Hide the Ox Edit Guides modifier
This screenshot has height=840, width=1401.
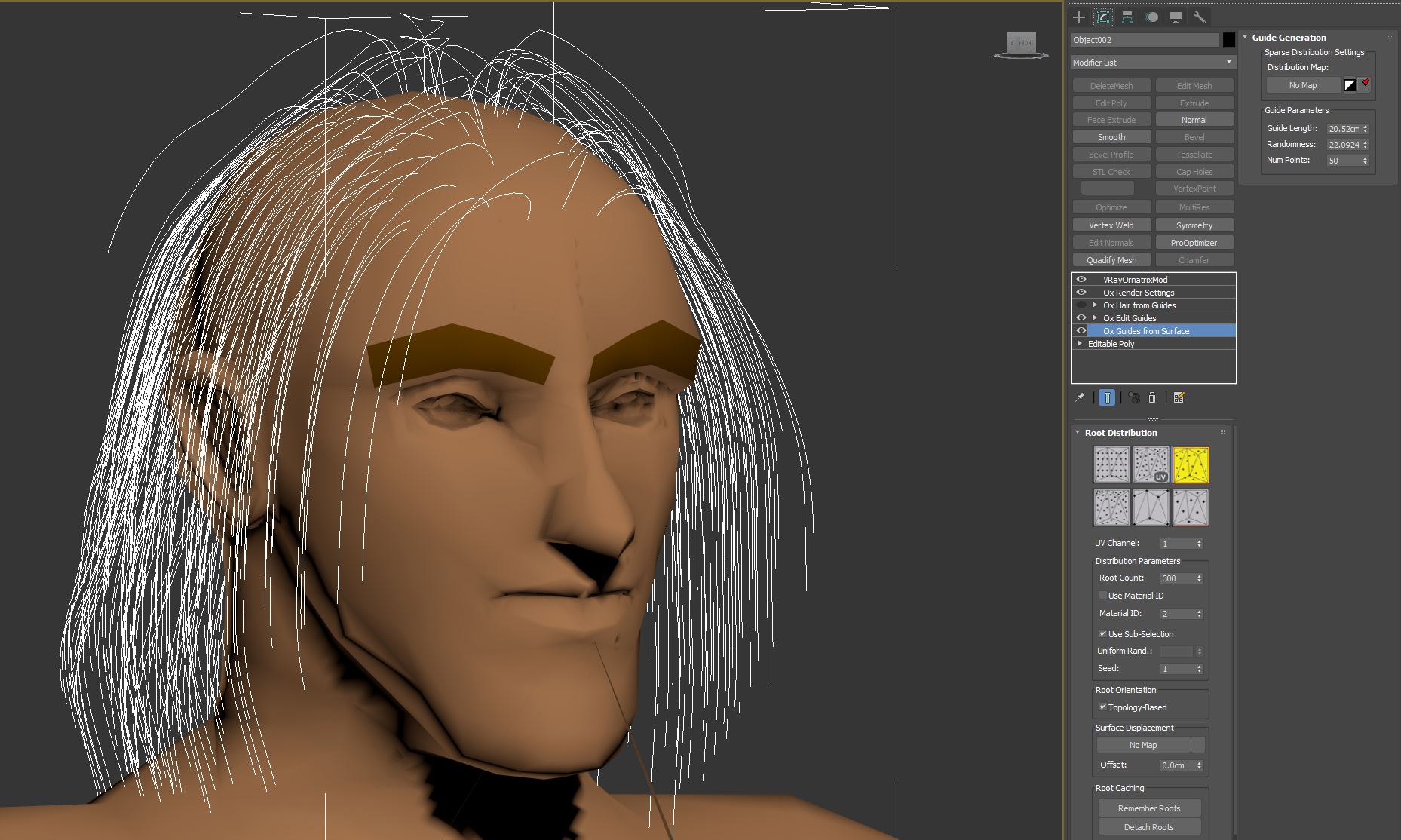click(x=1081, y=318)
